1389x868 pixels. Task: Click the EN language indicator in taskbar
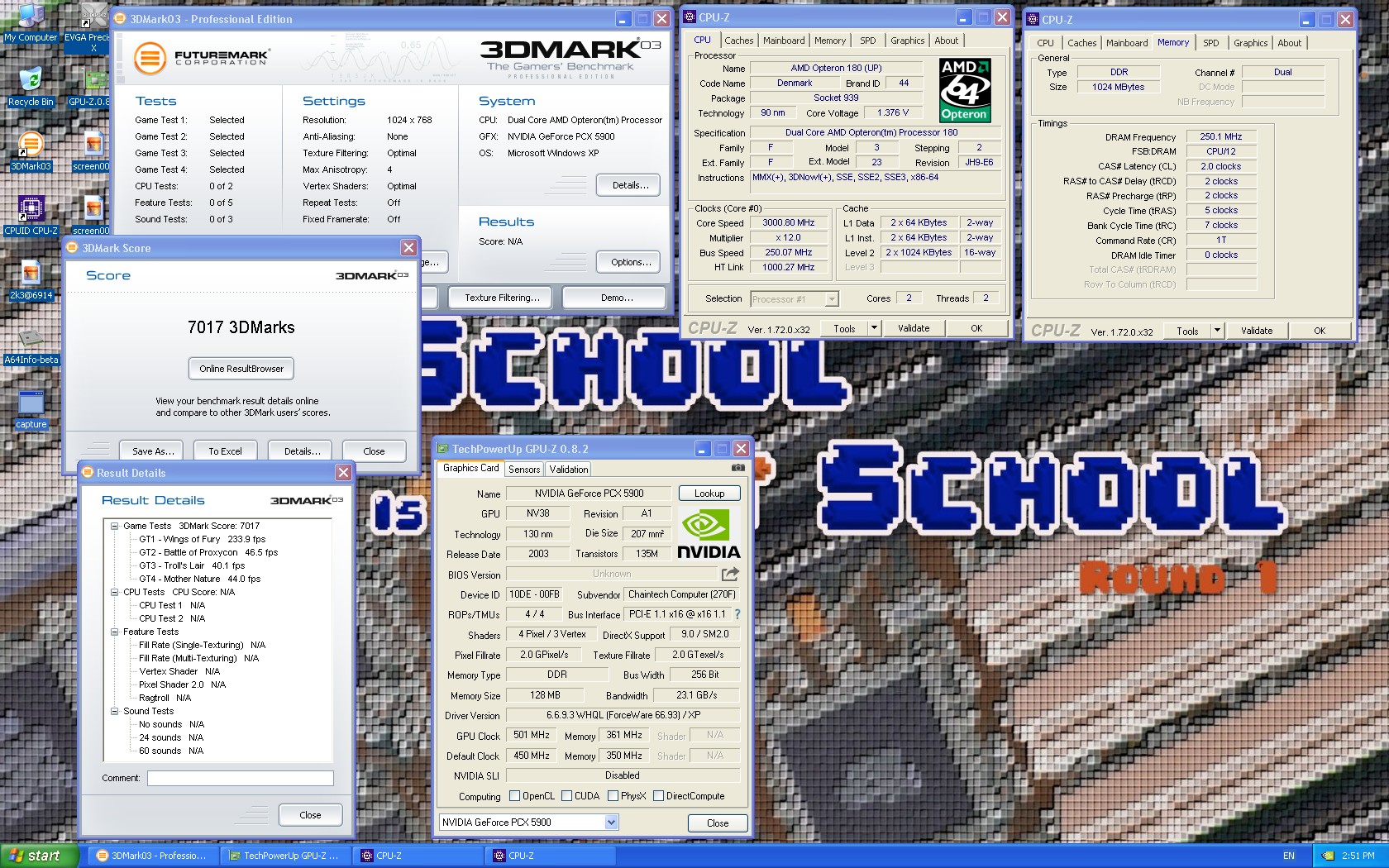coord(1289,856)
